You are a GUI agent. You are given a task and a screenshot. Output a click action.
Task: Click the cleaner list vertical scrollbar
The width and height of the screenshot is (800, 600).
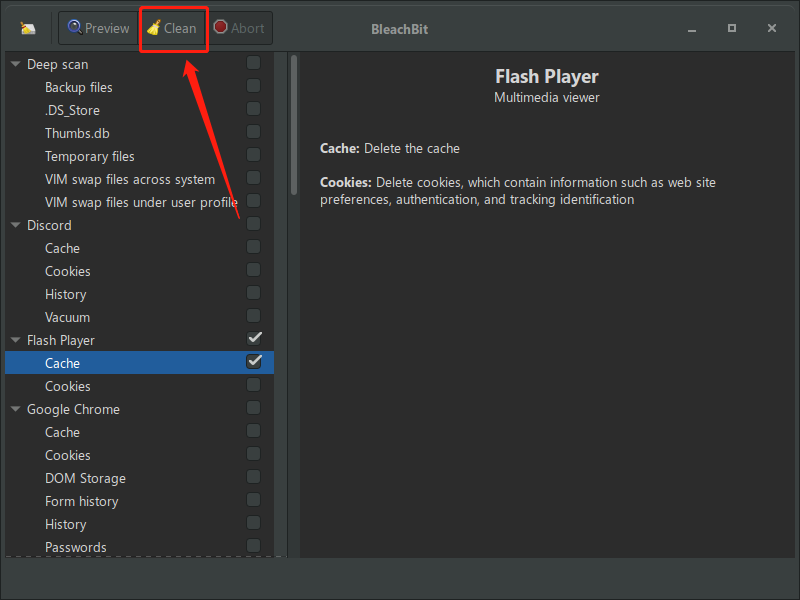pyautogui.click(x=294, y=125)
